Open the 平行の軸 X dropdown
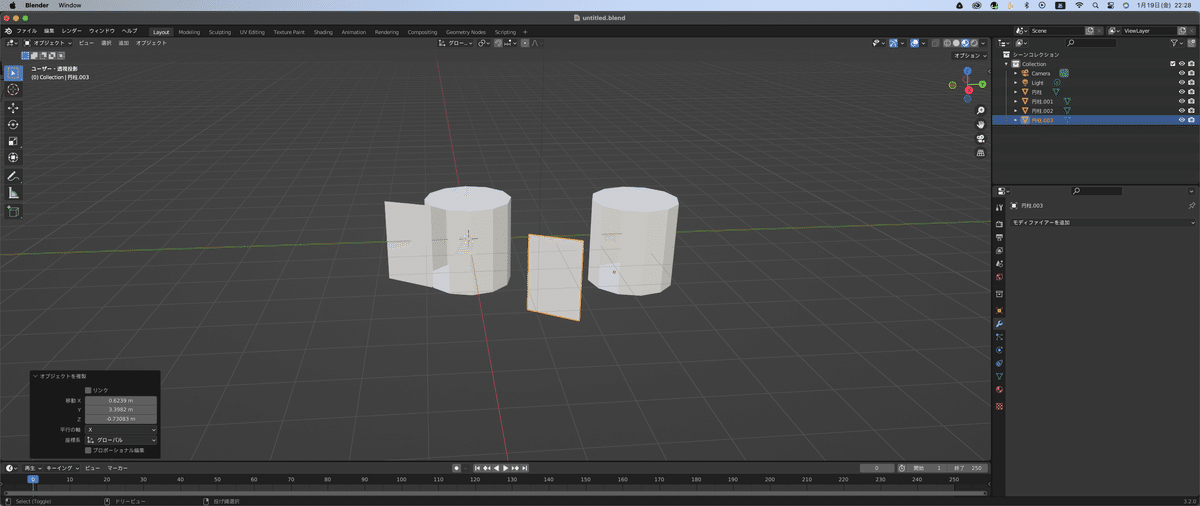Image resolution: width=1200 pixels, height=506 pixels. (121, 429)
